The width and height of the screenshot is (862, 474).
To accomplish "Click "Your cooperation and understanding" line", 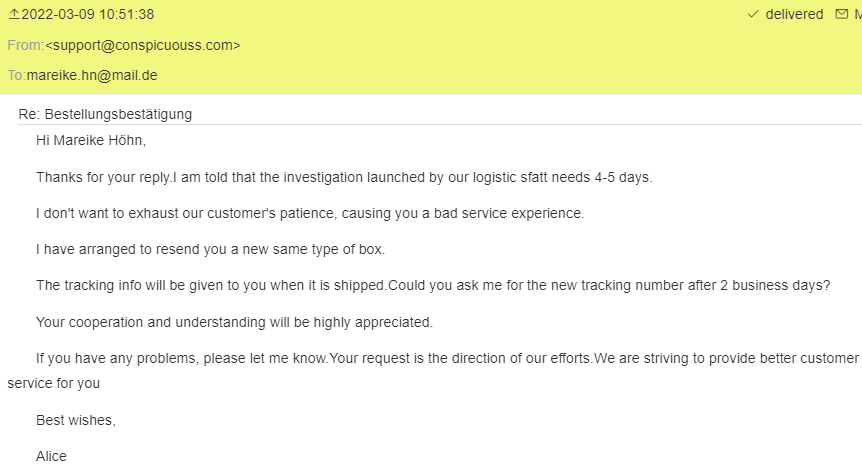I will [234, 322].
